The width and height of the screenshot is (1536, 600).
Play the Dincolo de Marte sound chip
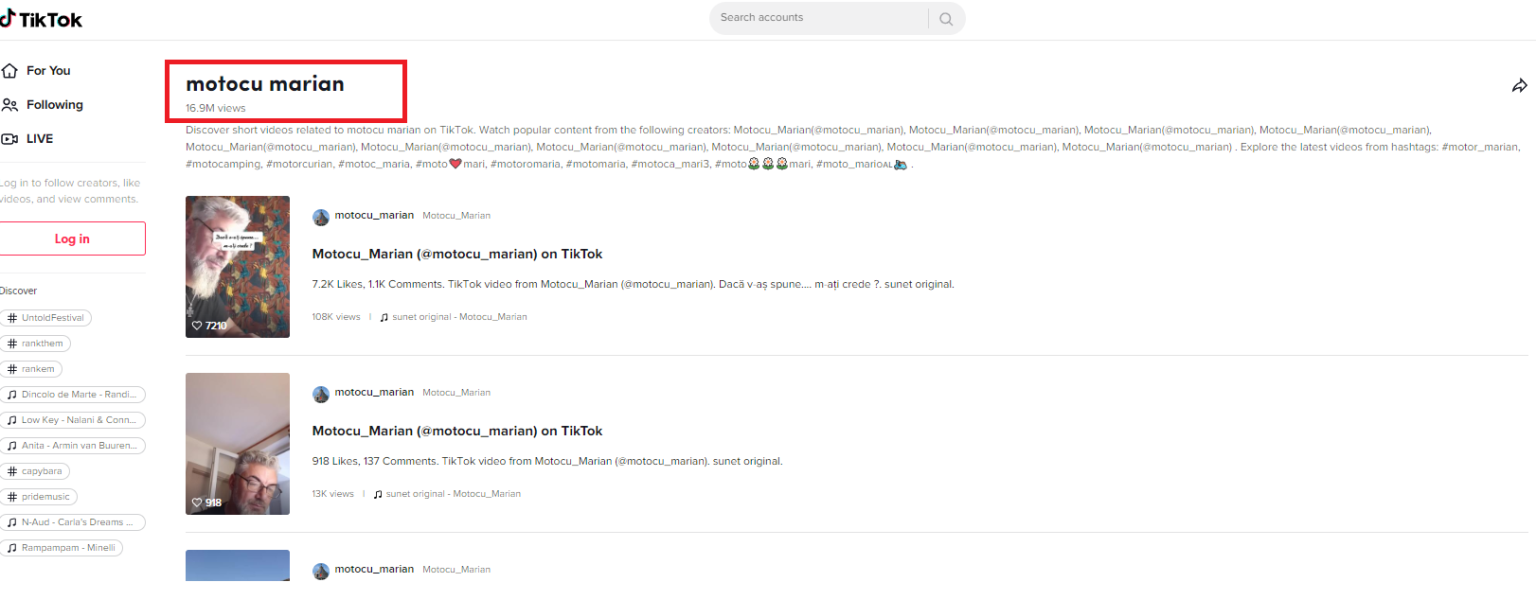point(72,395)
